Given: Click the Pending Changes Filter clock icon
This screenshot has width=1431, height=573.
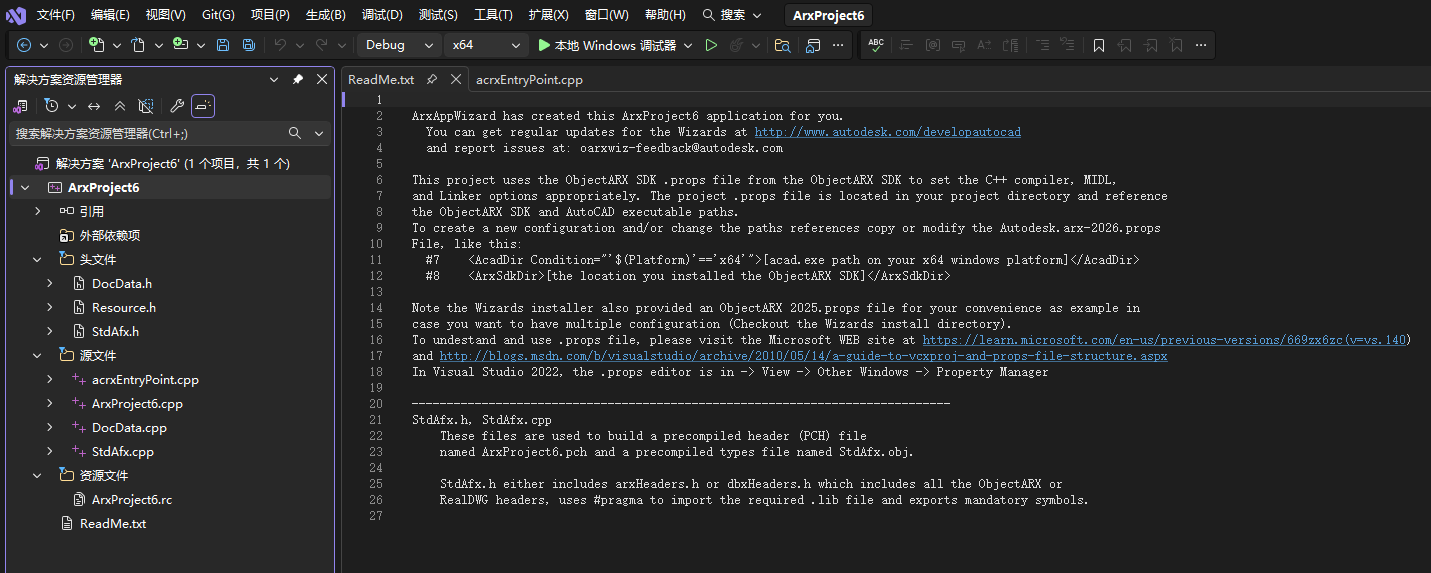Looking at the screenshot, I should pos(51,106).
